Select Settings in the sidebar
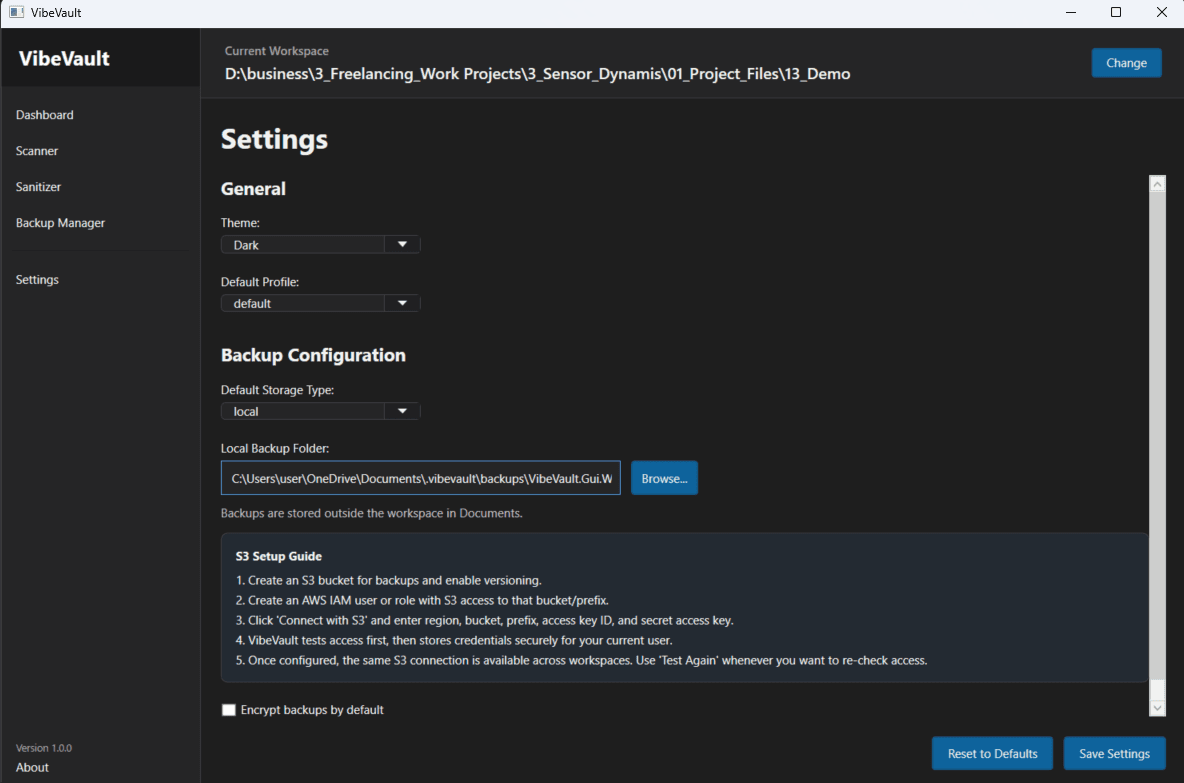 [x=37, y=279]
